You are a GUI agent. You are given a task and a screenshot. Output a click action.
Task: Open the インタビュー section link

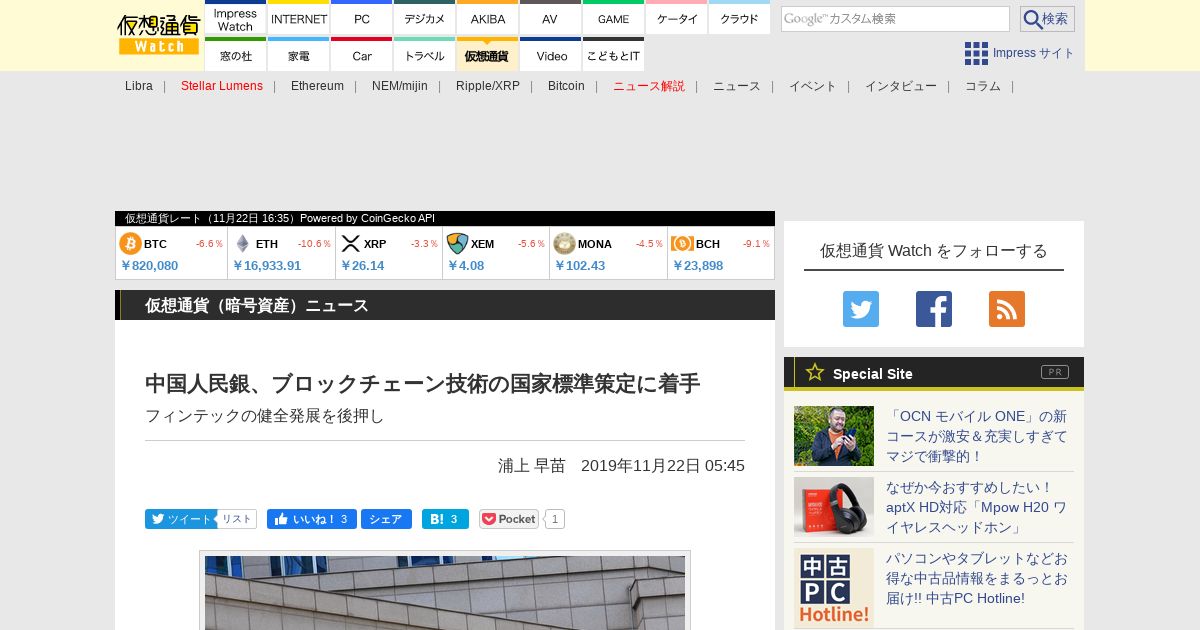click(x=901, y=86)
